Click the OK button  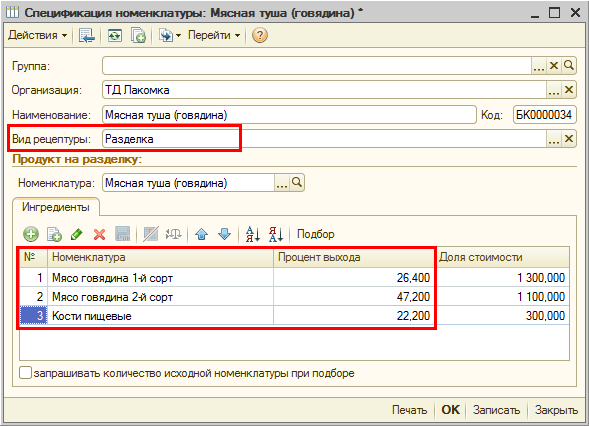450,409
